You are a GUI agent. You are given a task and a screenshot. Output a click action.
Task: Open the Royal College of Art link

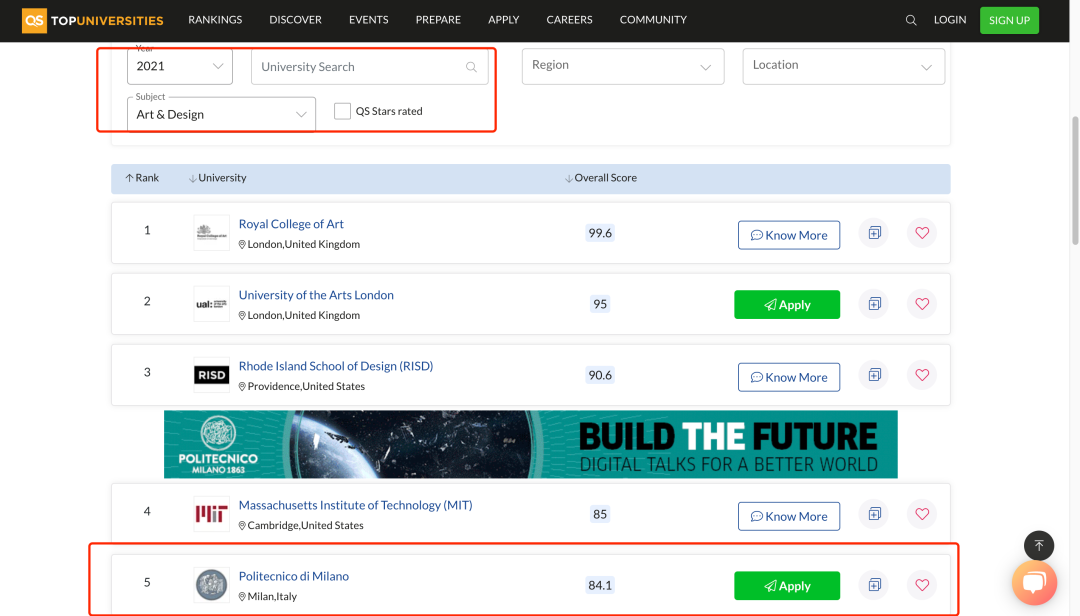pyautogui.click(x=291, y=224)
